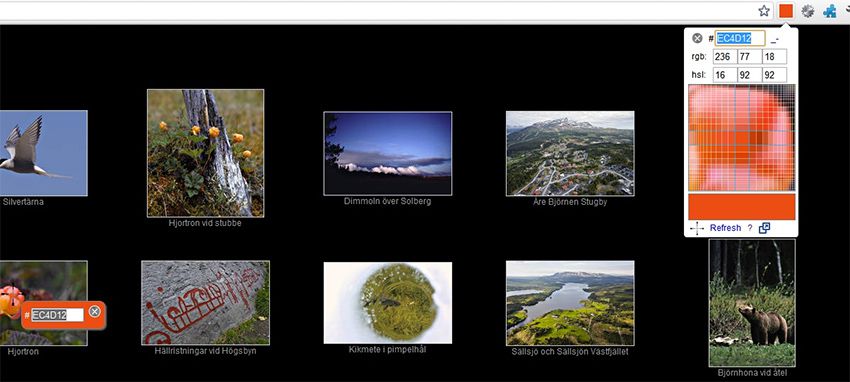Click the blue puzzle piece extension icon

pyautogui.click(x=829, y=11)
